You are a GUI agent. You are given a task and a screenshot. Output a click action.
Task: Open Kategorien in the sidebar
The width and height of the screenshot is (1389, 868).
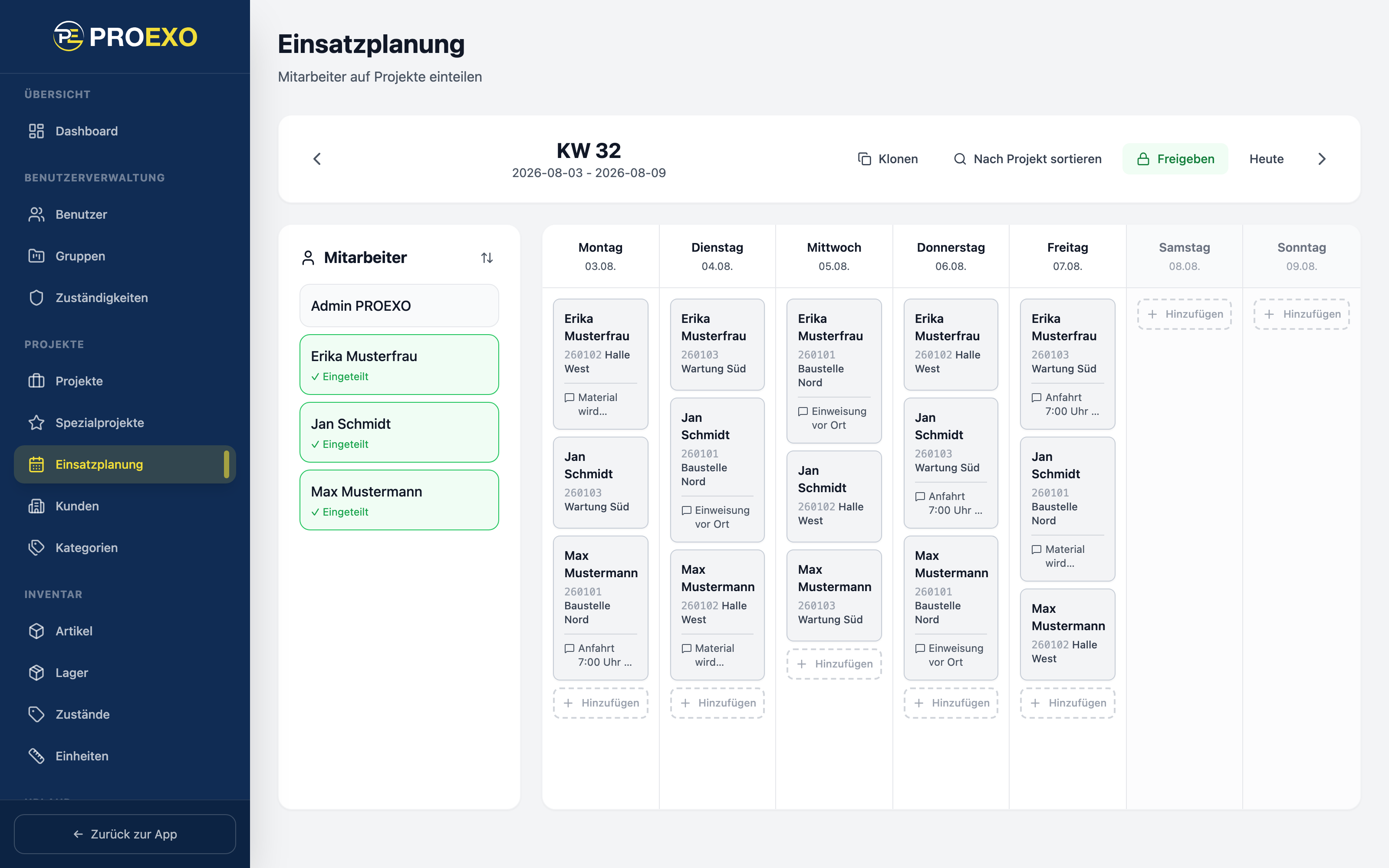(x=125, y=548)
